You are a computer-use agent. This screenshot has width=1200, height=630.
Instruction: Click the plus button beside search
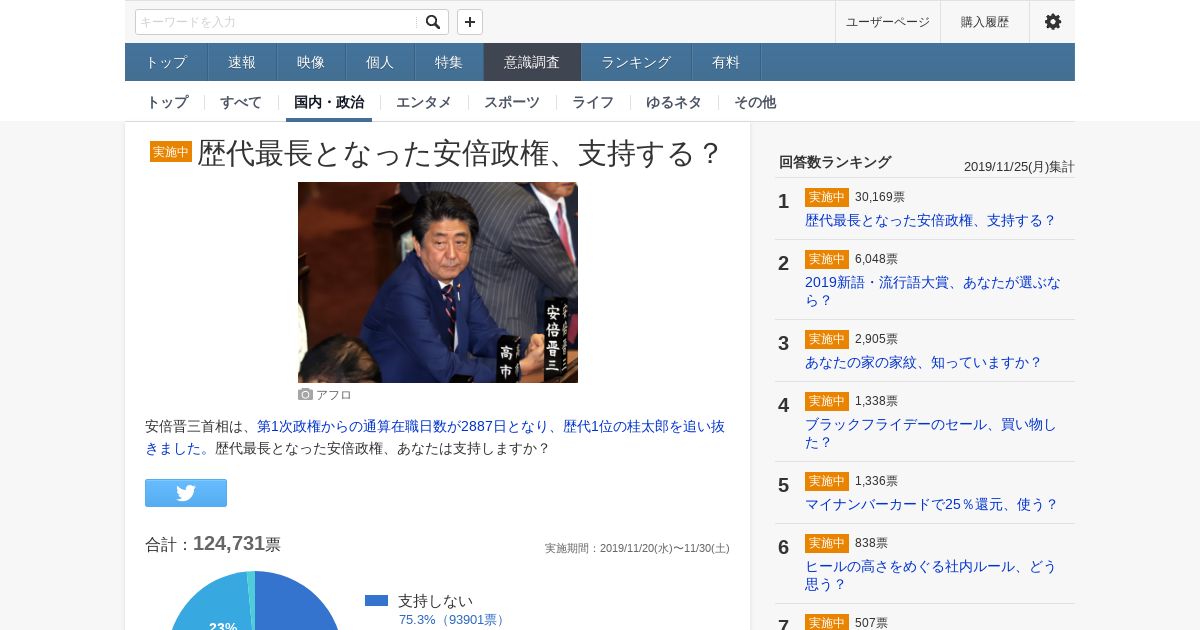pyautogui.click(x=470, y=22)
